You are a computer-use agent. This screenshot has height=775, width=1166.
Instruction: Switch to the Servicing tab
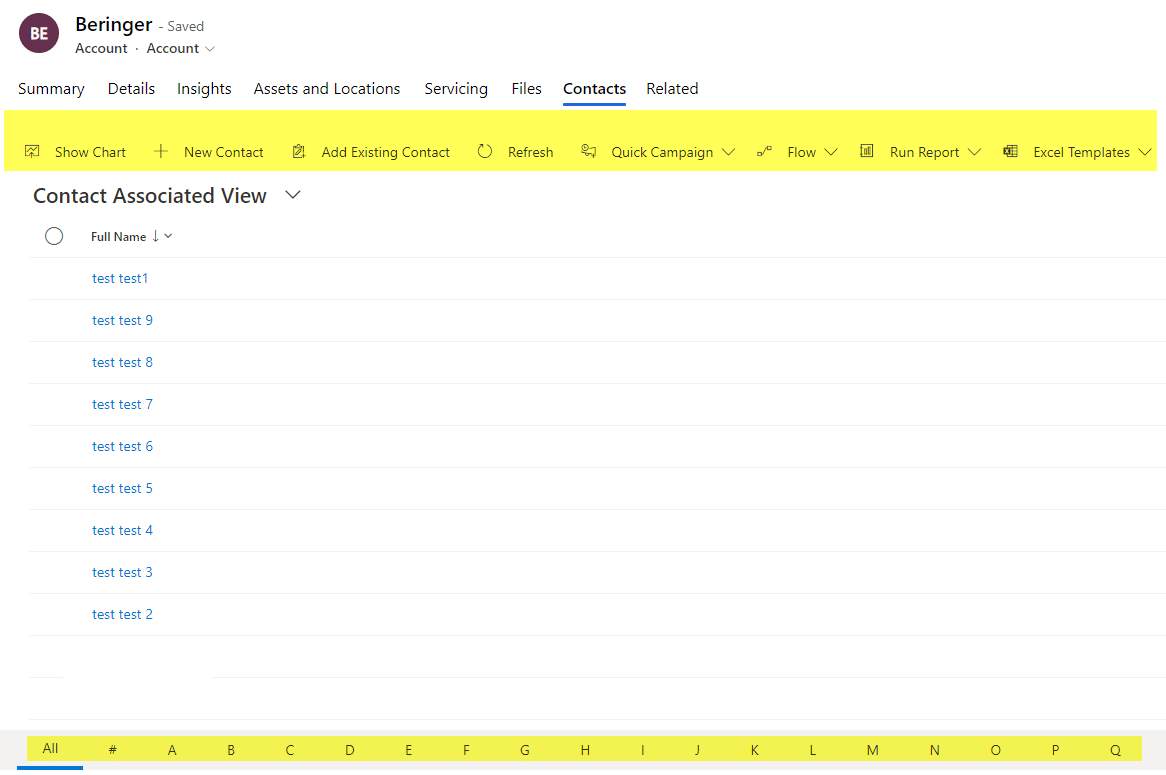[456, 89]
